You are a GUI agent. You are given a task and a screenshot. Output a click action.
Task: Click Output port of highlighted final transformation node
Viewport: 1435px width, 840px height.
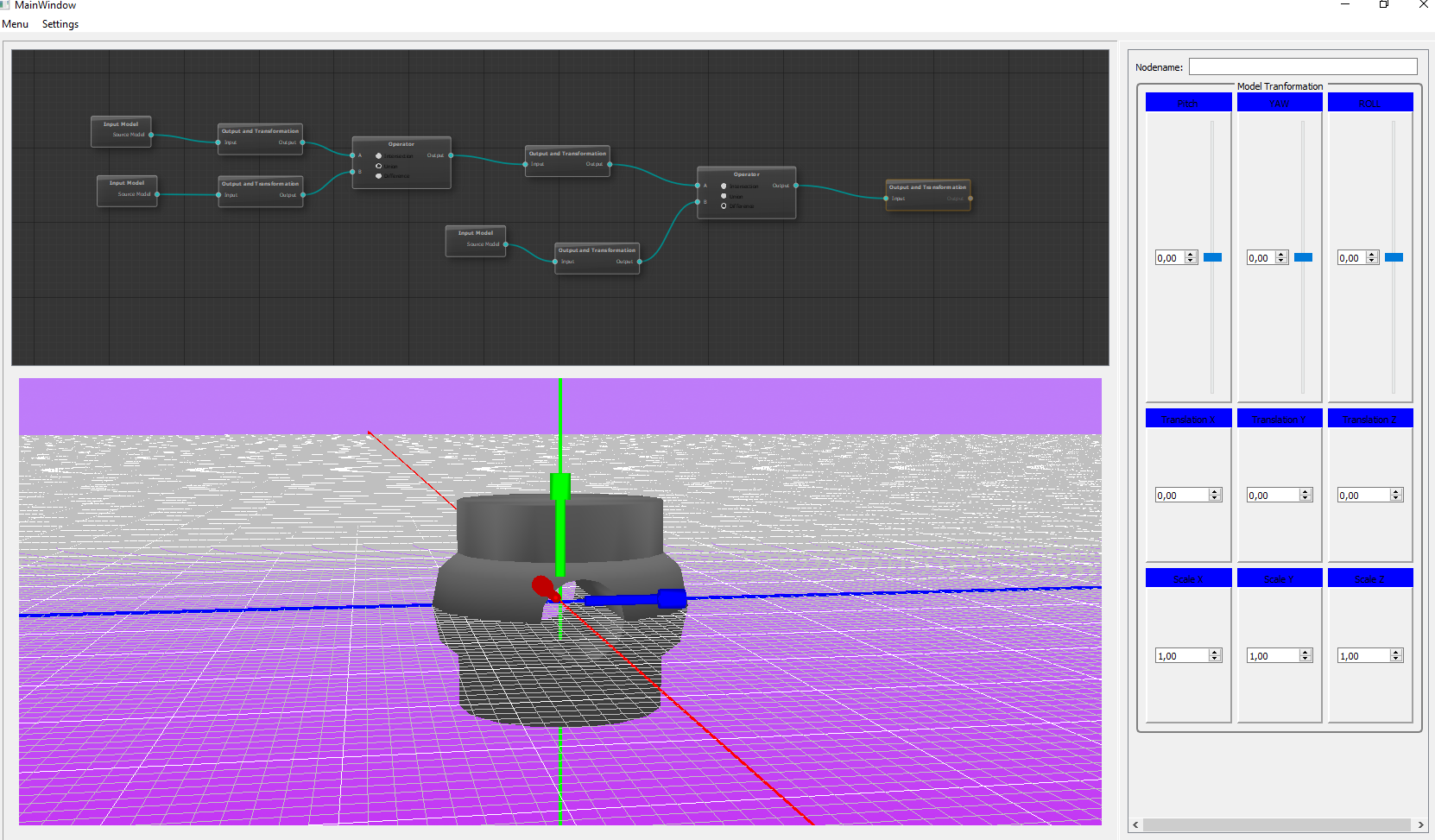pos(970,199)
